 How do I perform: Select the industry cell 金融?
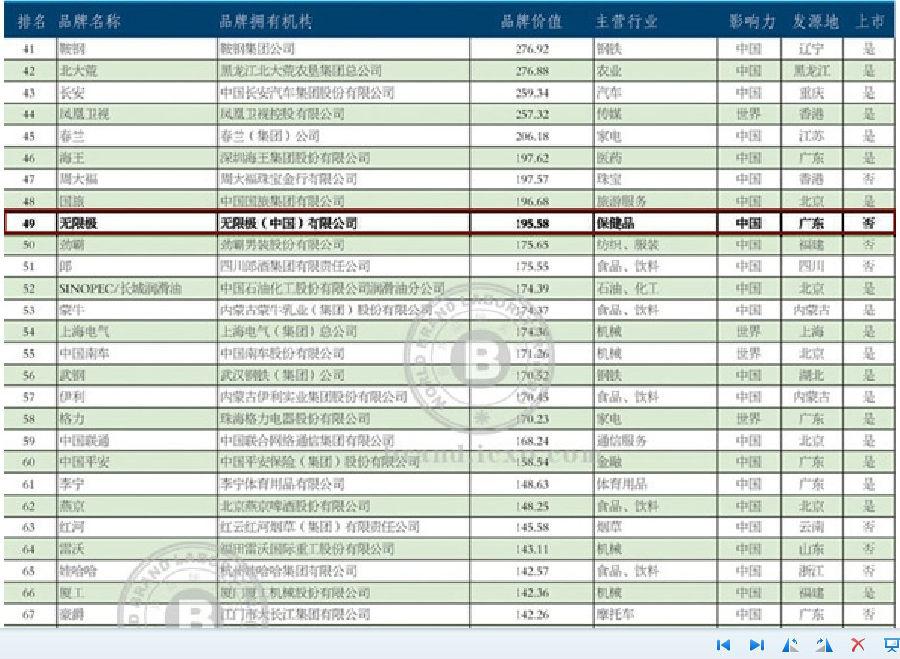(609, 462)
